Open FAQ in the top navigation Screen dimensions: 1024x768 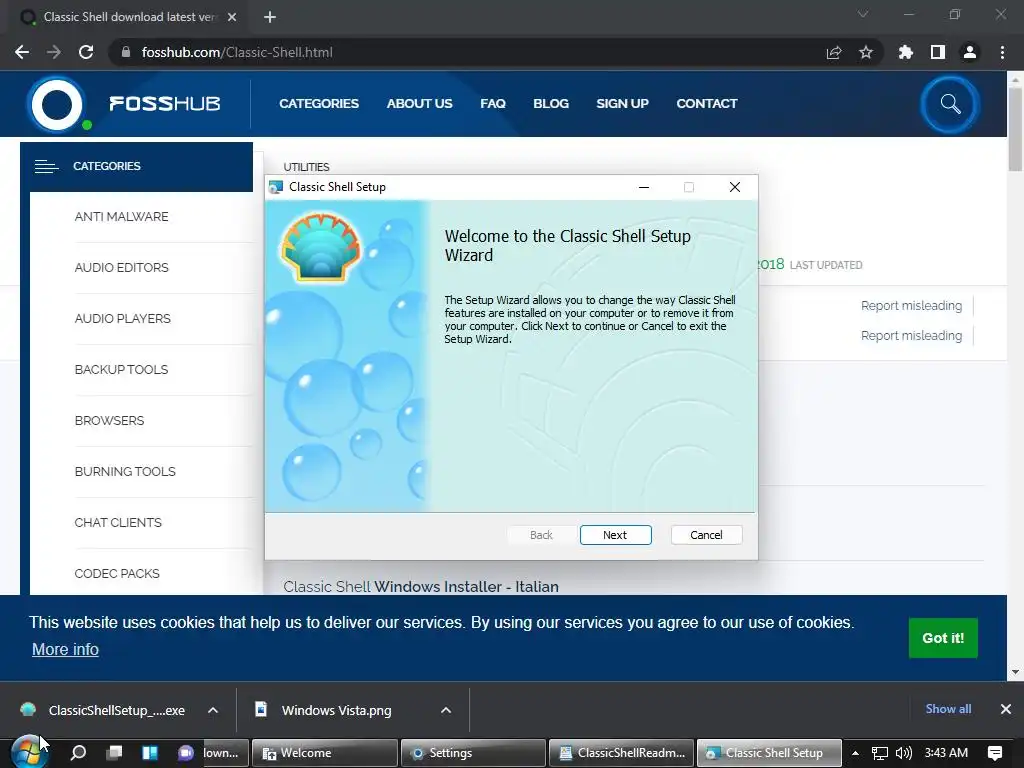[493, 103]
